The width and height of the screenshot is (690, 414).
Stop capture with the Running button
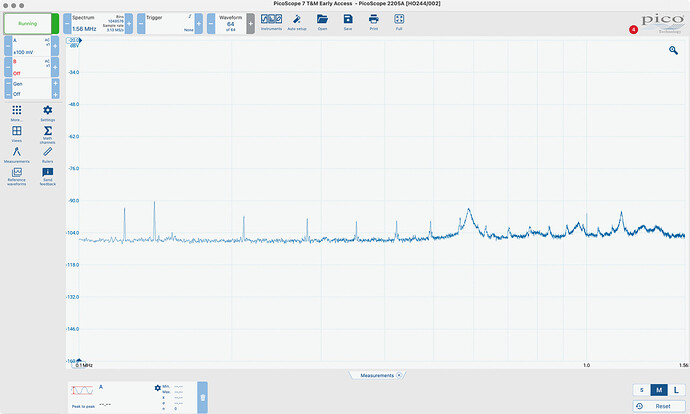pyautogui.click(x=27, y=24)
